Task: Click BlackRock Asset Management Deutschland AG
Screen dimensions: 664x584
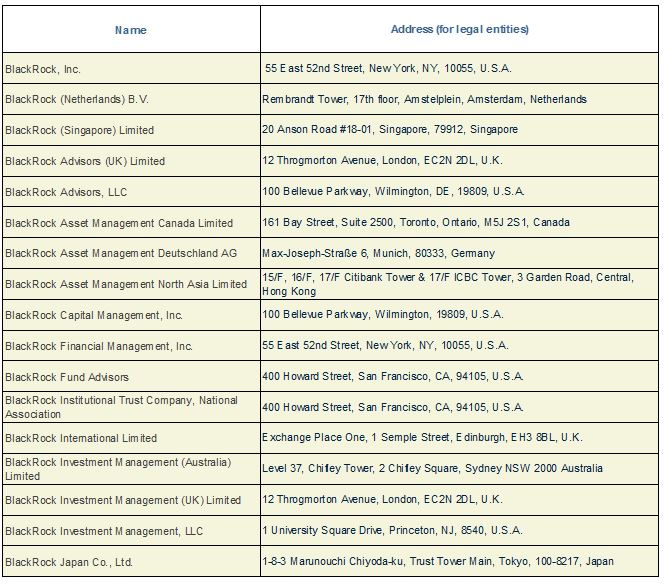Action: tap(131, 253)
